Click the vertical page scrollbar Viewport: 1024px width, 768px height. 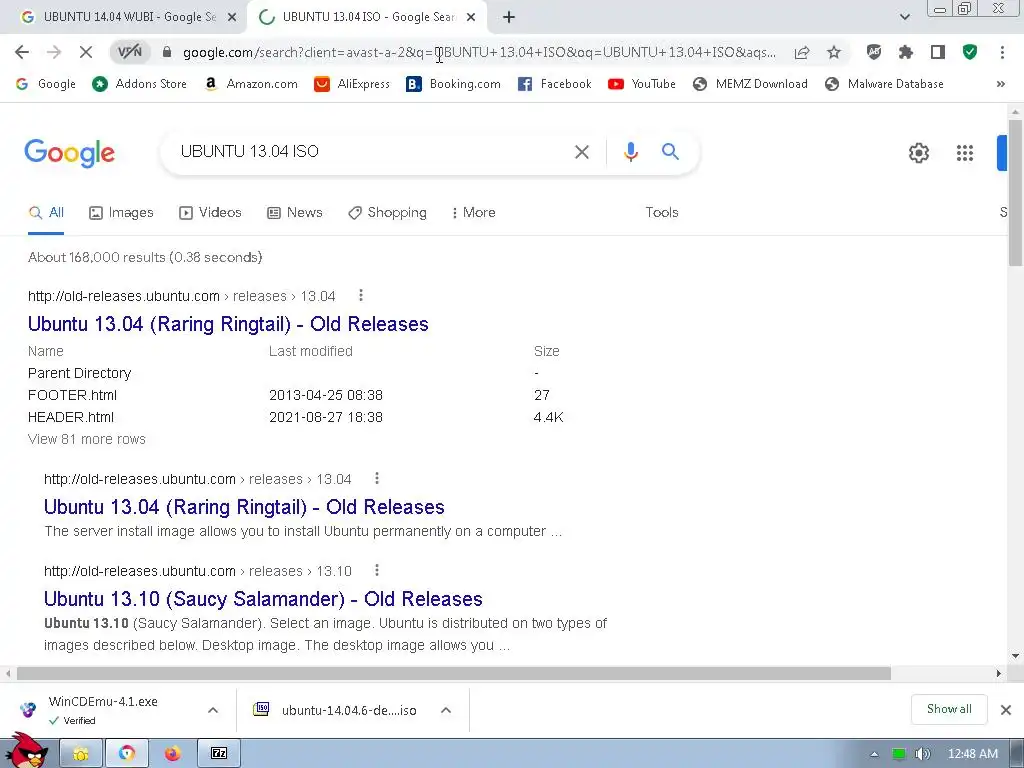[x=1015, y=193]
